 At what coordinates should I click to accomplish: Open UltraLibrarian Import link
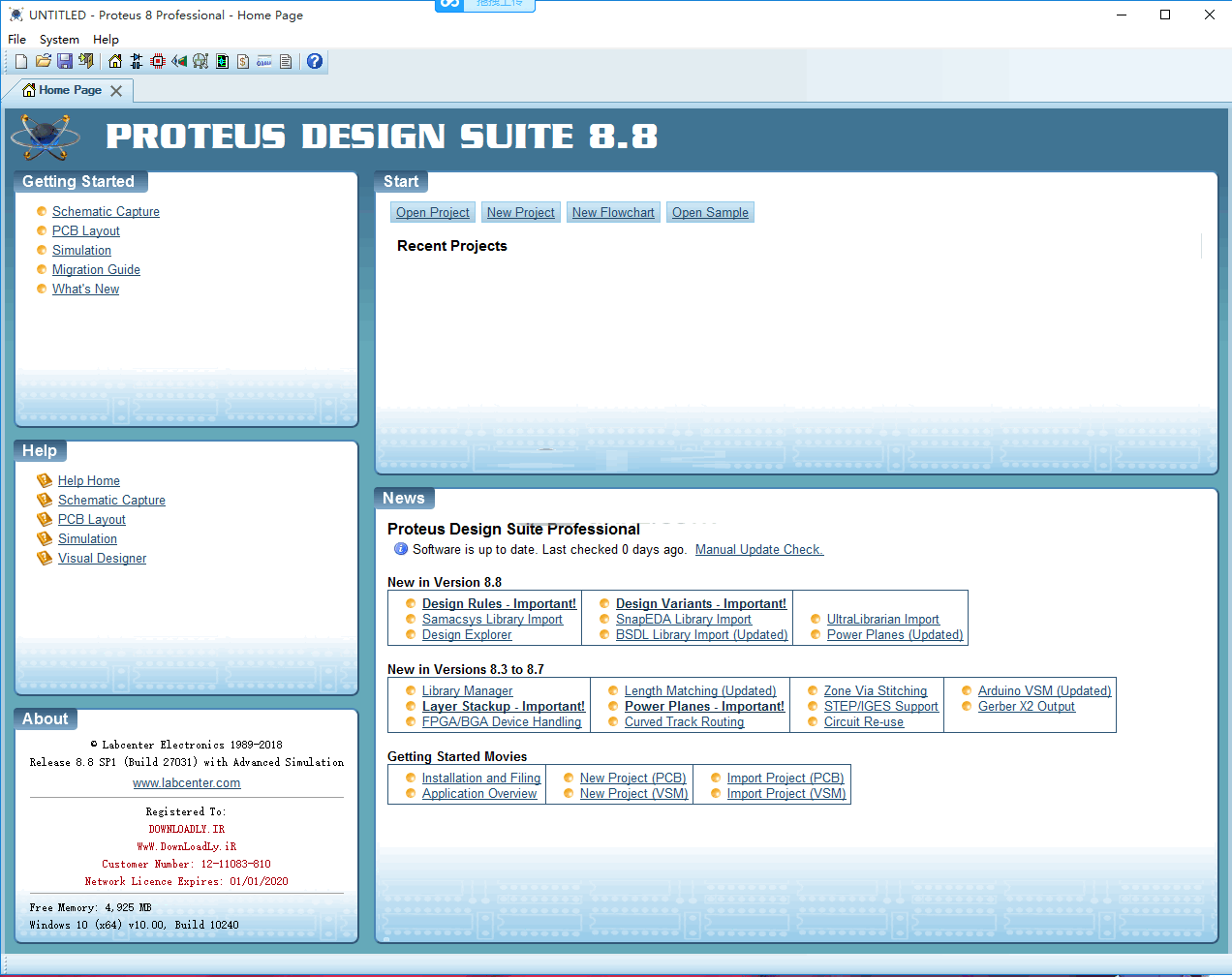[x=883, y=620]
